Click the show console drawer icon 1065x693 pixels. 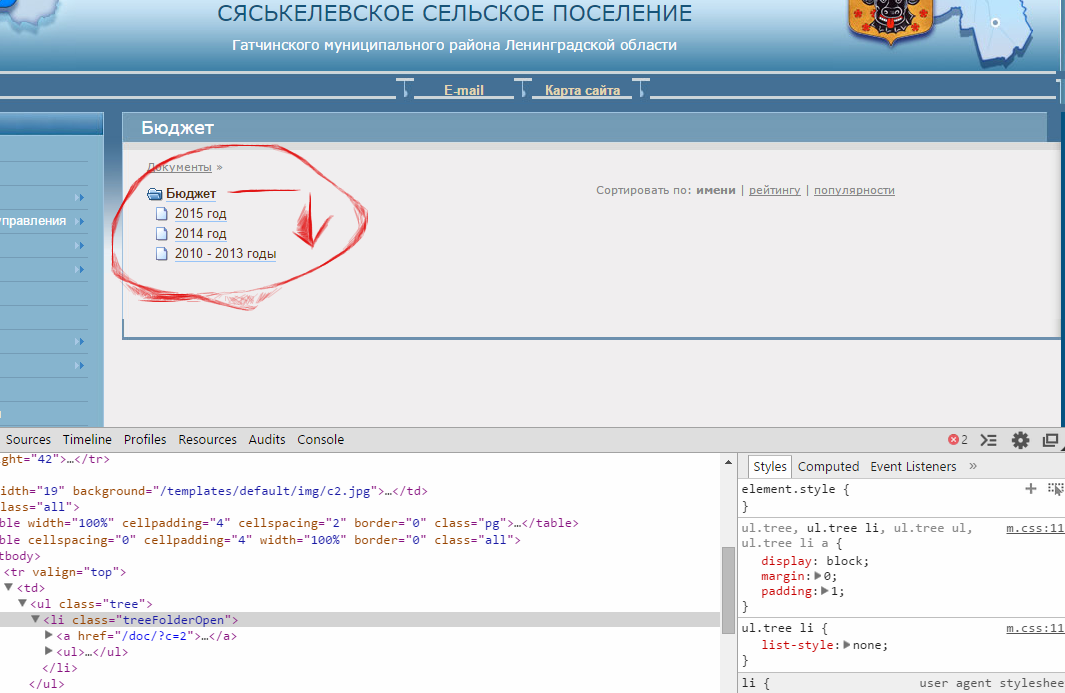tap(989, 440)
